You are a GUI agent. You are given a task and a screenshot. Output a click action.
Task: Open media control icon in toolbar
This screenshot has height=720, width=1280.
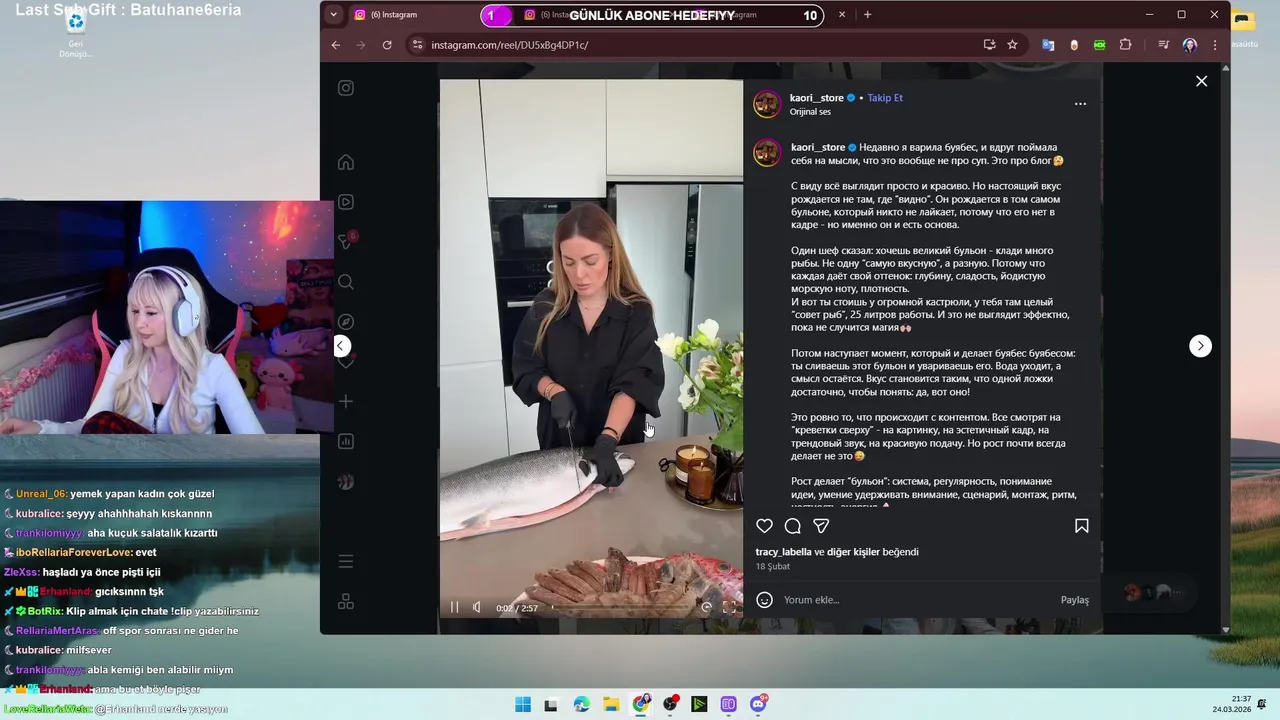coord(1163,45)
